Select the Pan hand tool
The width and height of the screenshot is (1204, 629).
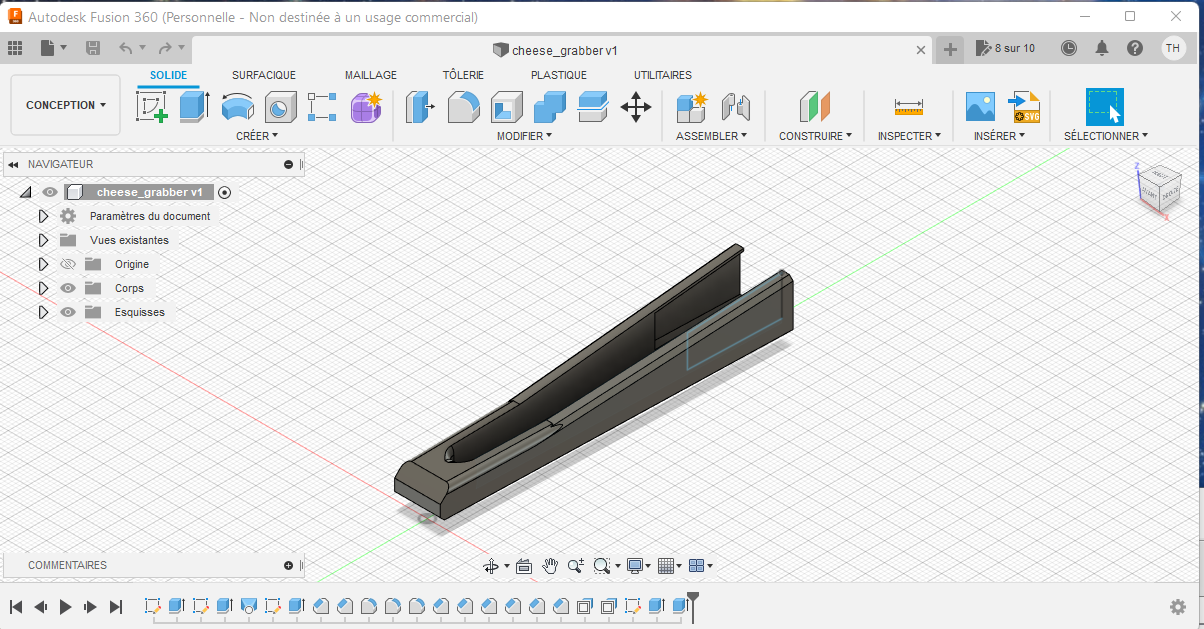click(x=550, y=566)
